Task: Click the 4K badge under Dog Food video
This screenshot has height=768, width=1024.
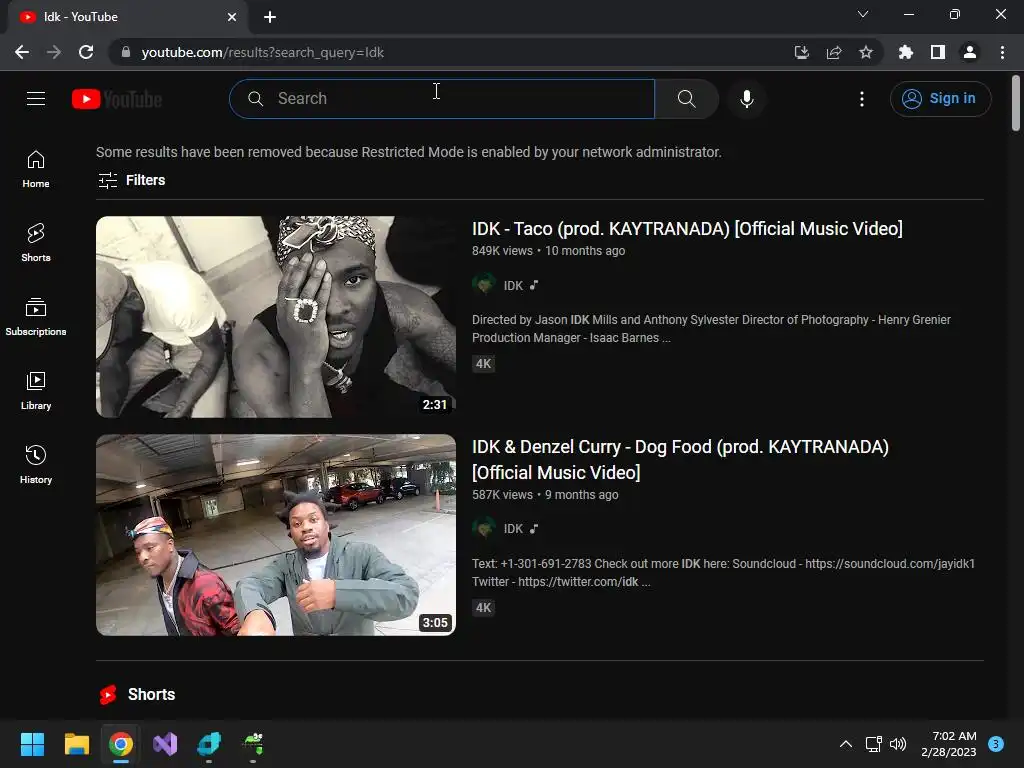Action: 483,608
